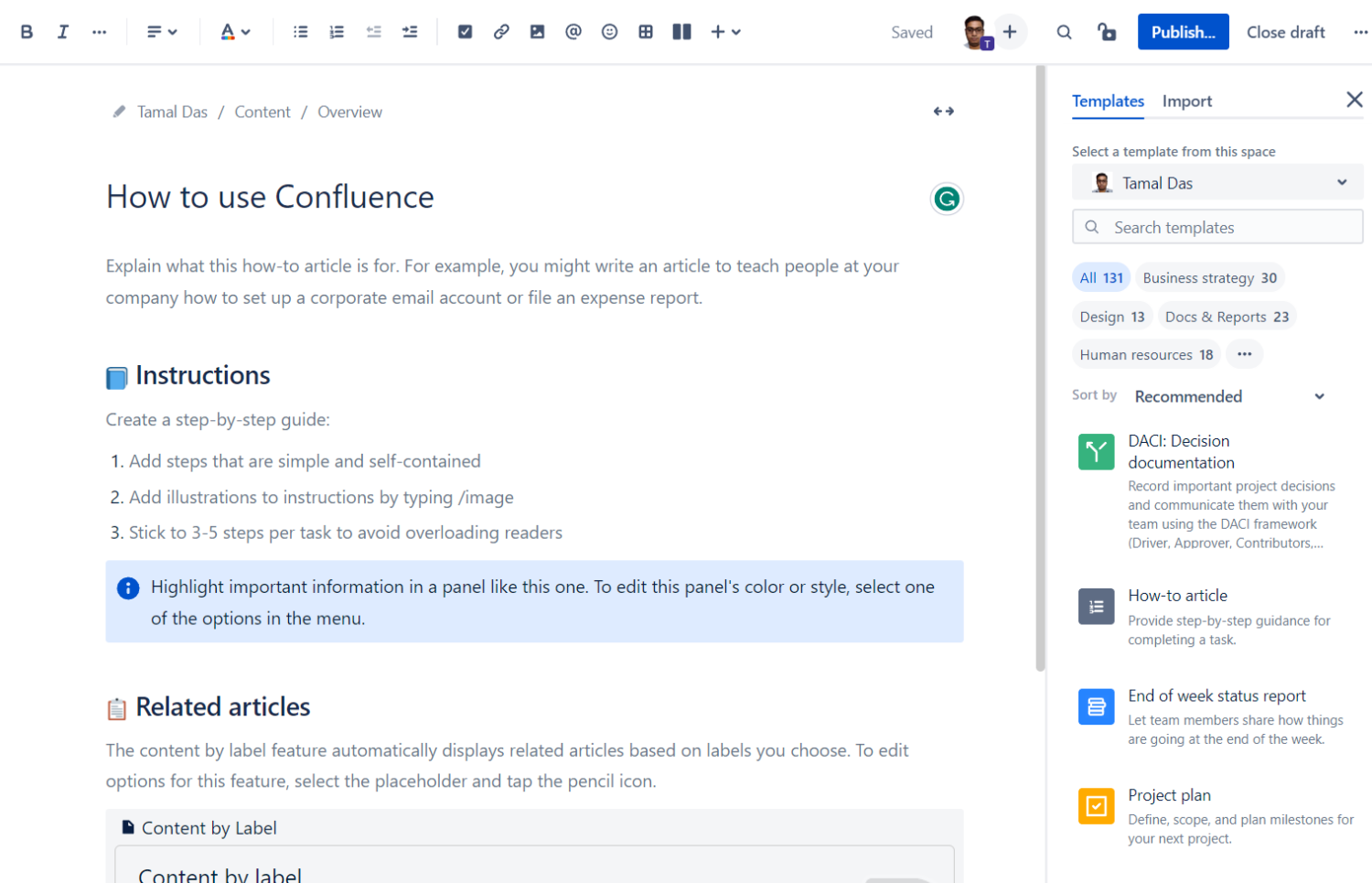Open page restrictions lock icon

point(1107,32)
